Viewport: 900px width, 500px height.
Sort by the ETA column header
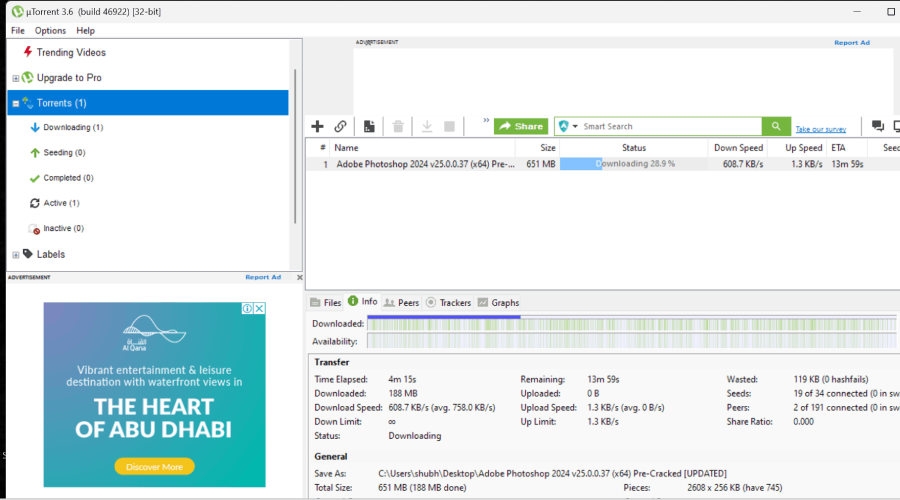click(847, 148)
